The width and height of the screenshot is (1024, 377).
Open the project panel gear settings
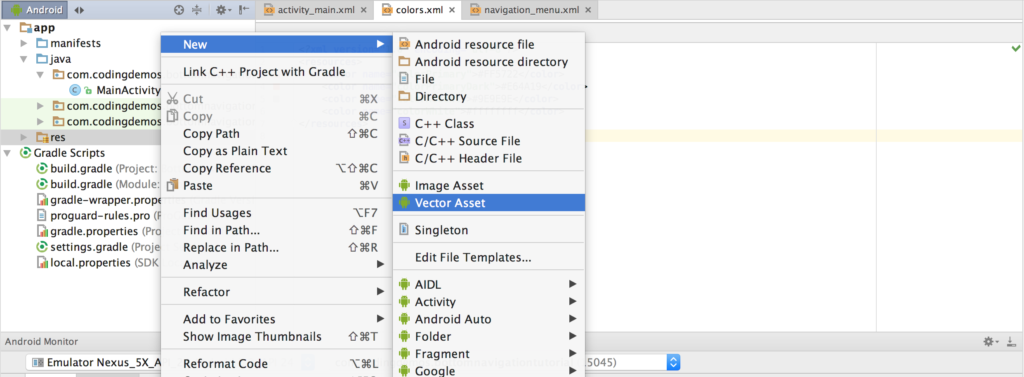223,10
